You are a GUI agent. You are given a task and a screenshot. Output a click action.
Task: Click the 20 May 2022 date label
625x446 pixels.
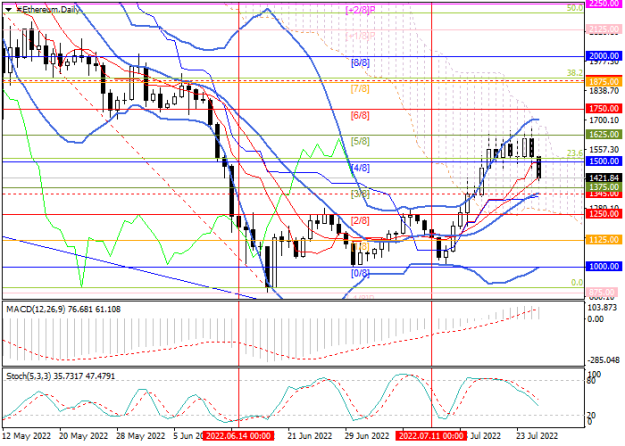click(x=83, y=436)
